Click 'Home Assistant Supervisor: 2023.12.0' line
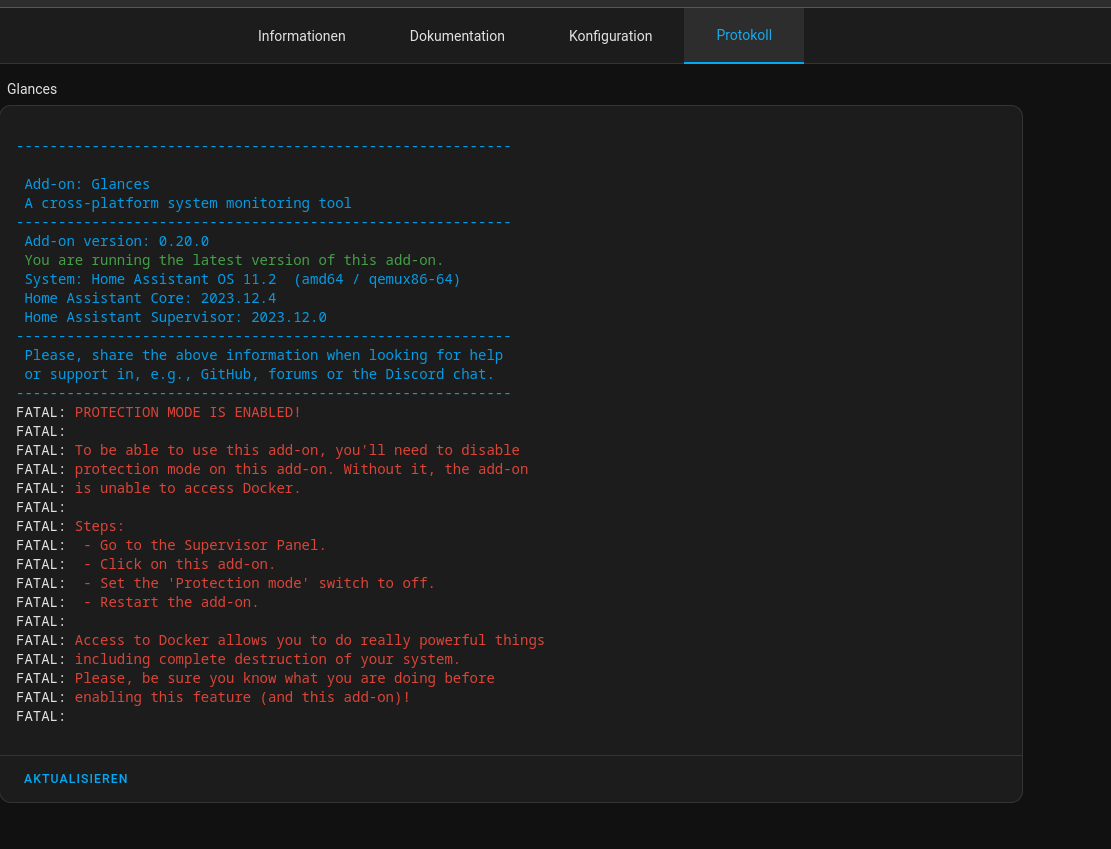 [x=176, y=317]
